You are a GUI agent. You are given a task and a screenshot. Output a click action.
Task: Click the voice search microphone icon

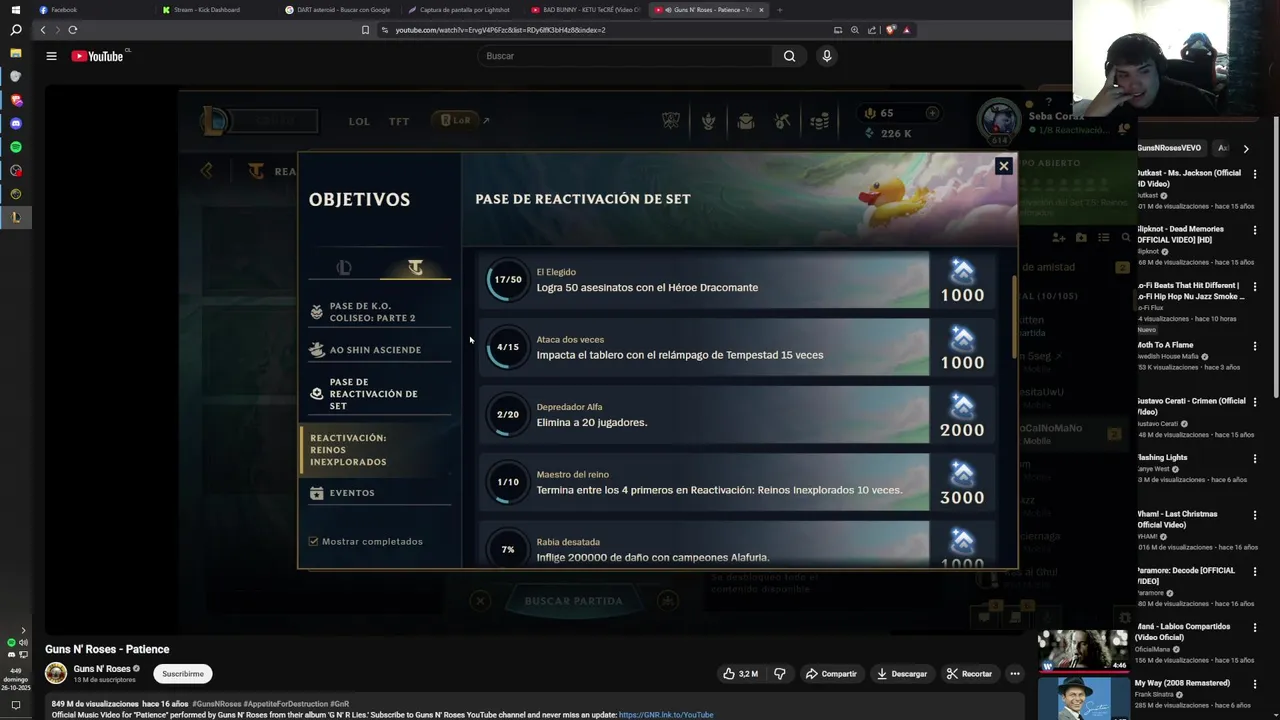tap(827, 56)
